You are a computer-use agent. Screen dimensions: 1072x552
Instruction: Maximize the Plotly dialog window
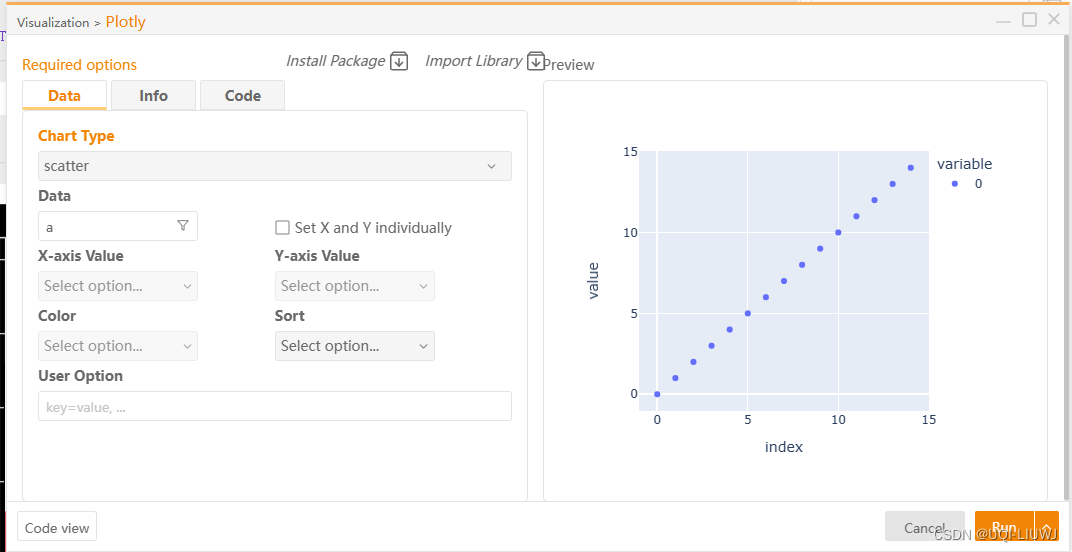click(x=1029, y=20)
